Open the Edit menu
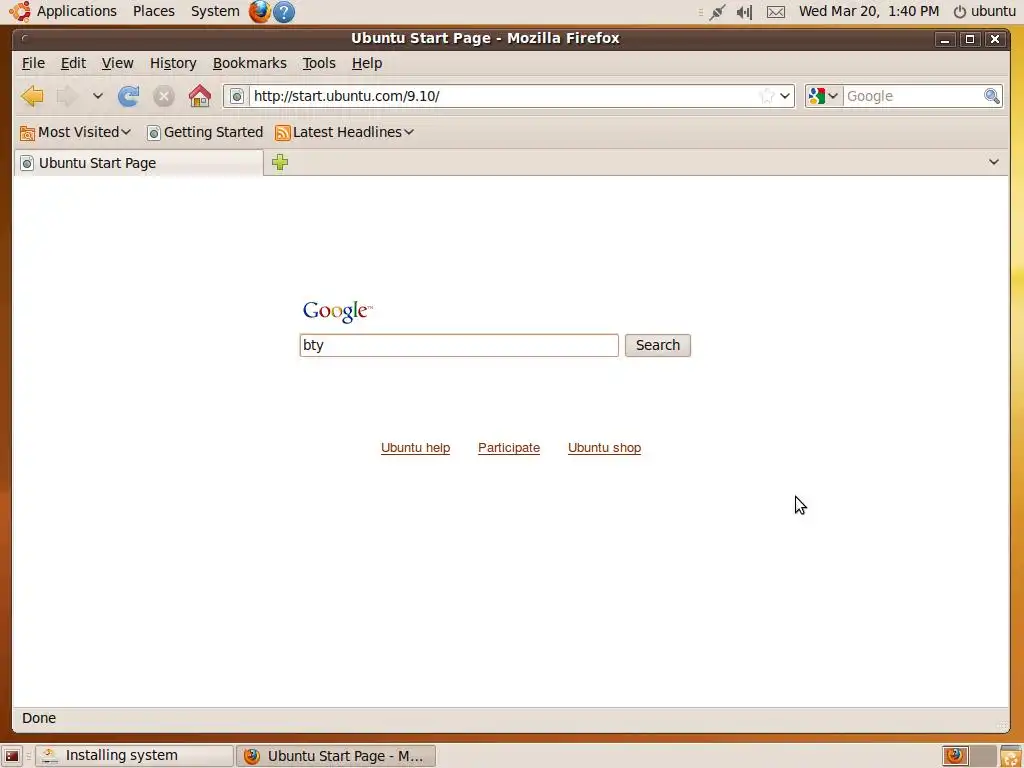Viewport: 1024px width, 768px height. tap(73, 63)
